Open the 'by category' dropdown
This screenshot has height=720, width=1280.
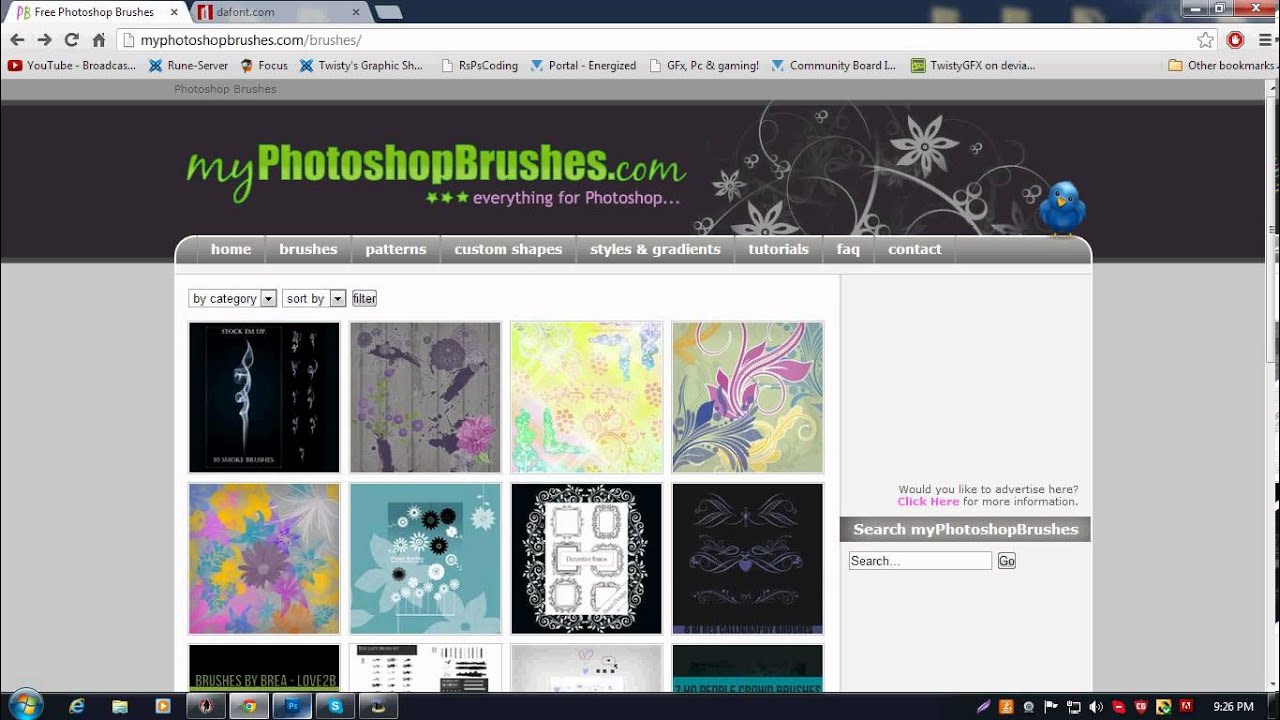click(232, 298)
